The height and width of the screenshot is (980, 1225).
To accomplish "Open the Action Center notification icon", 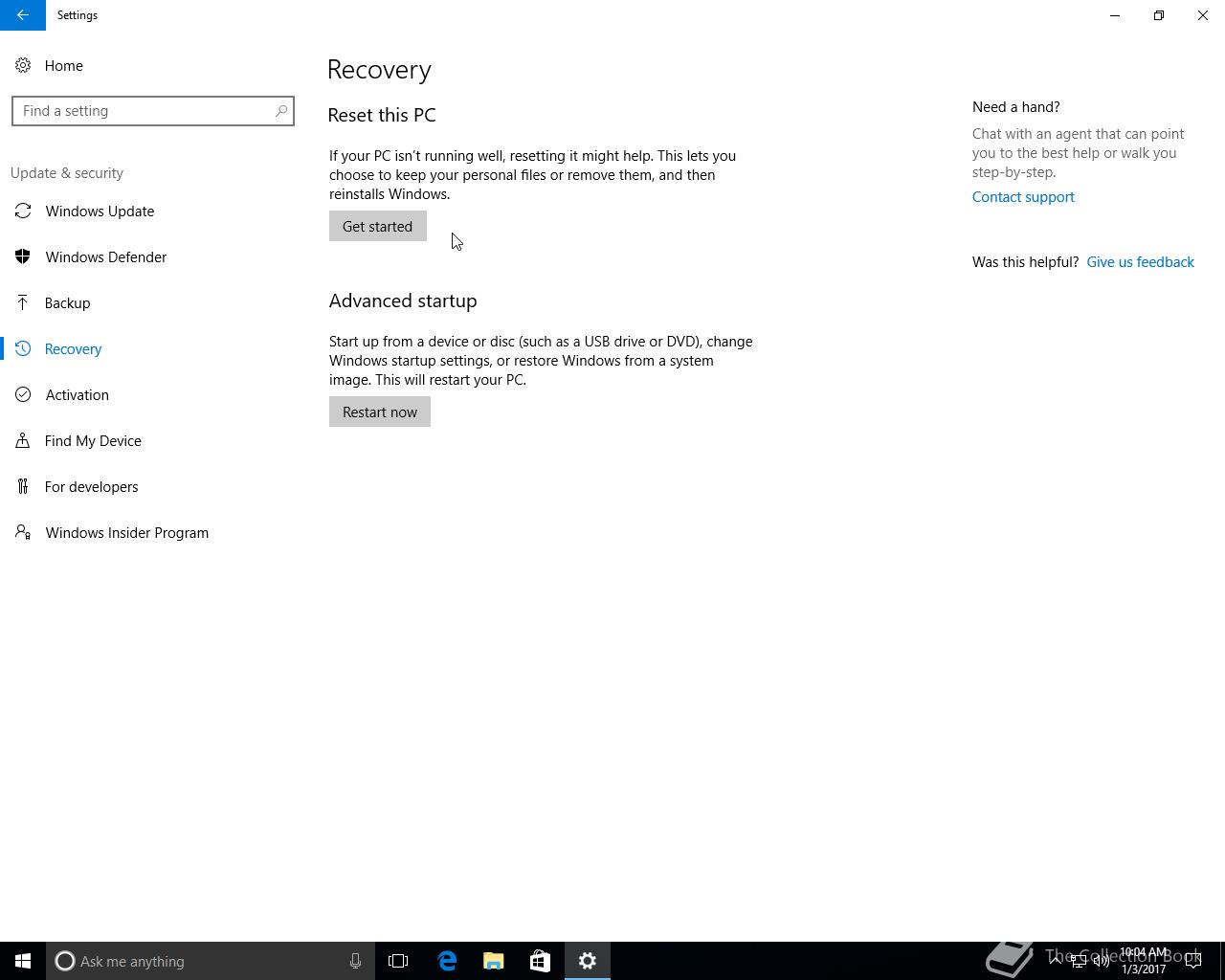I will click(1193, 961).
